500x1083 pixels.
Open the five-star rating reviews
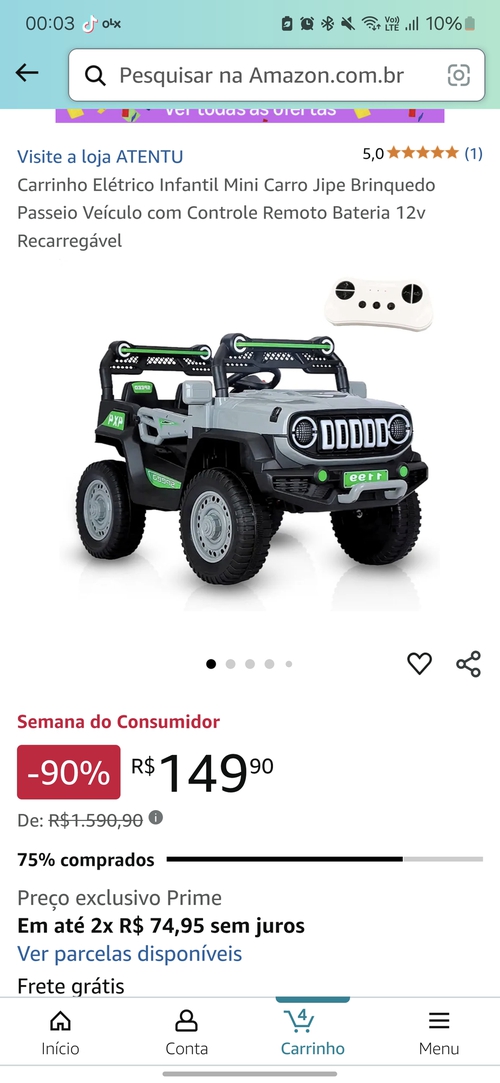pos(423,153)
